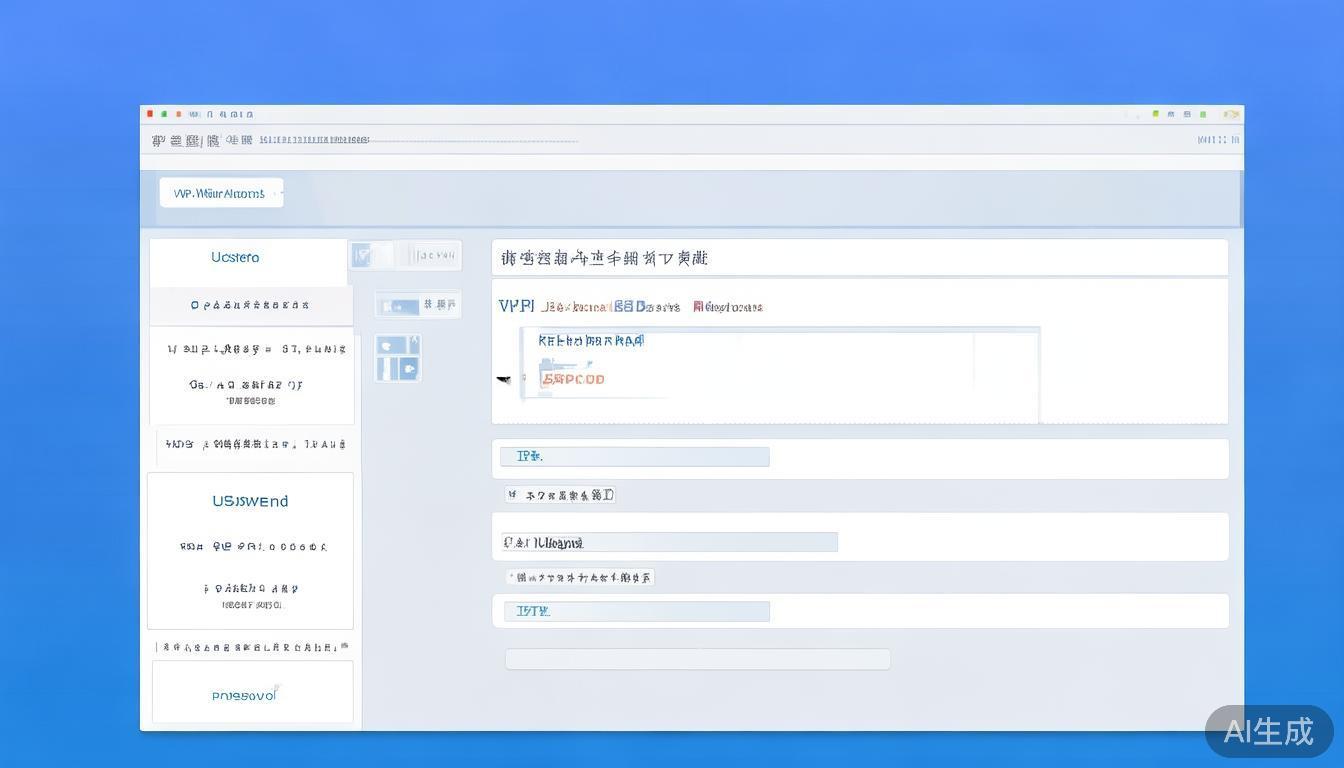1344x768 pixels.
Task: Click the middle Llleanua input field
Action: pyautogui.click(x=669, y=542)
